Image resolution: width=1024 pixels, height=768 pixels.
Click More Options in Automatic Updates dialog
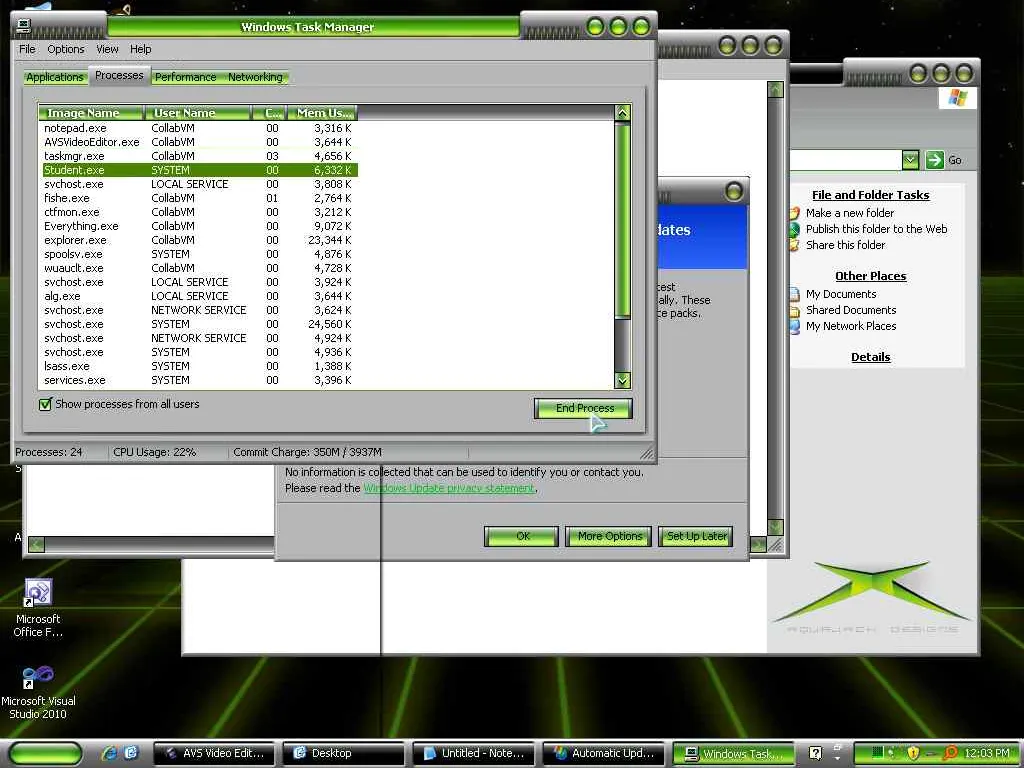(x=609, y=536)
